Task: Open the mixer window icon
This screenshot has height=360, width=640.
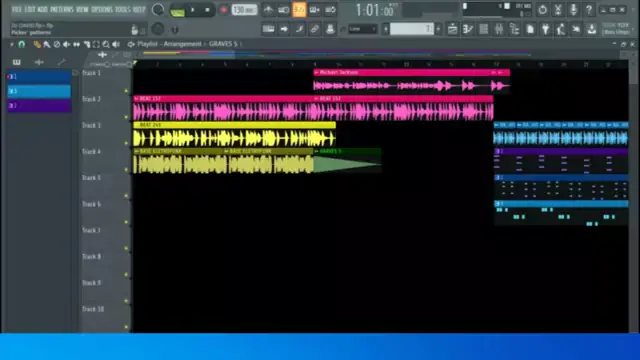Action: click(499, 29)
